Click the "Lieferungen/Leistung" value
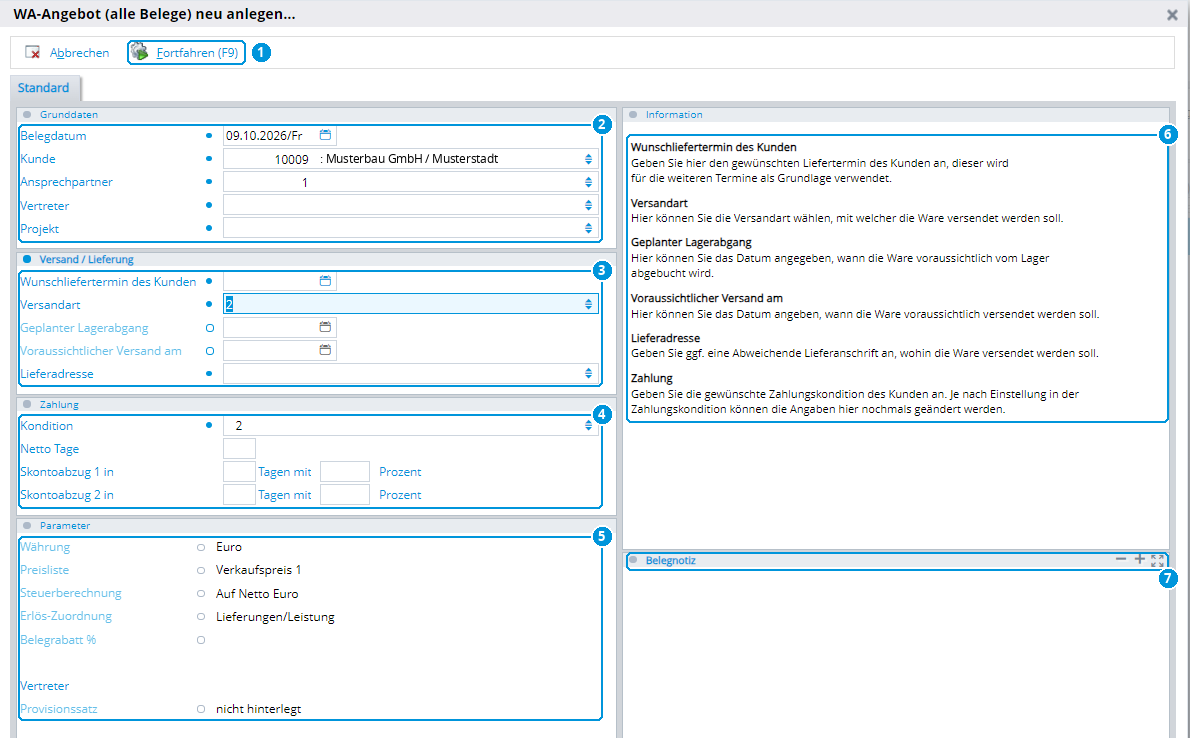The image size is (1190, 738). click(x=275, y=617)
